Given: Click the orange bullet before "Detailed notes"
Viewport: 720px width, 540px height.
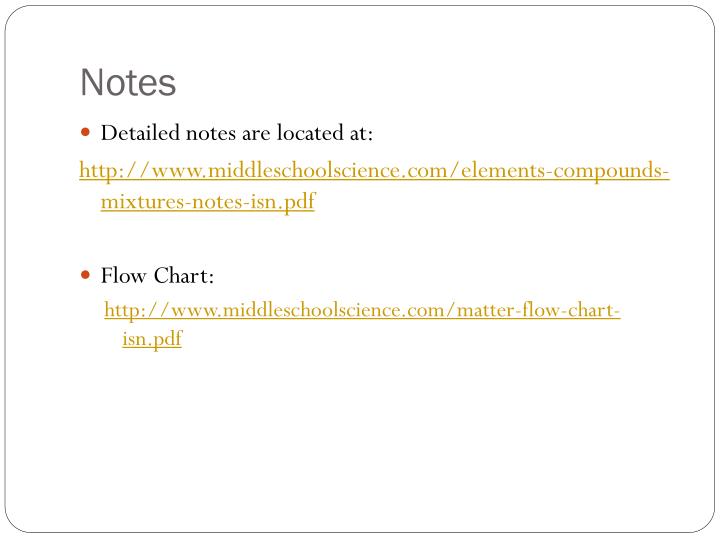Looking at the screenshot, I should (x=85, y=133).
